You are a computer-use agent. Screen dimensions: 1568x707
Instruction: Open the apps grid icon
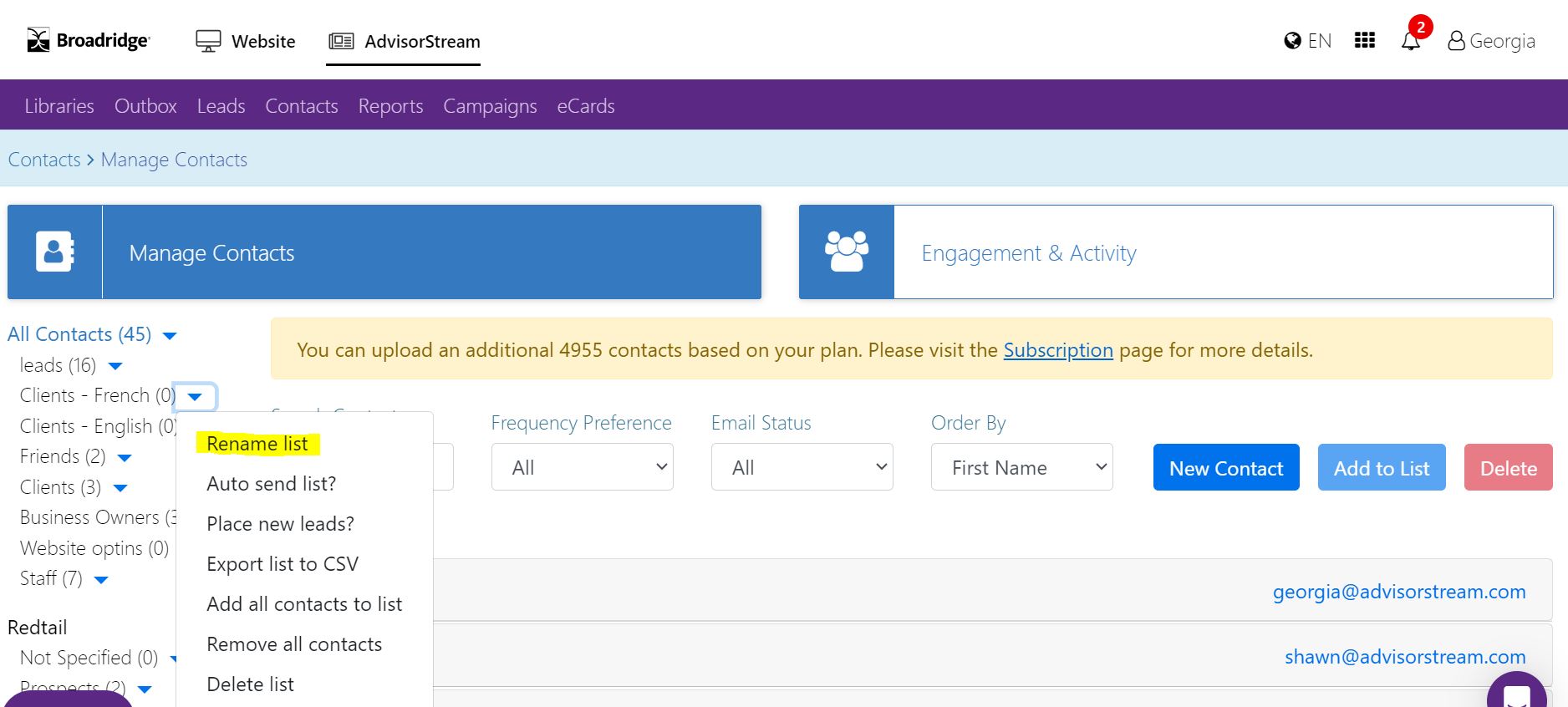(x=1365, y=40)
